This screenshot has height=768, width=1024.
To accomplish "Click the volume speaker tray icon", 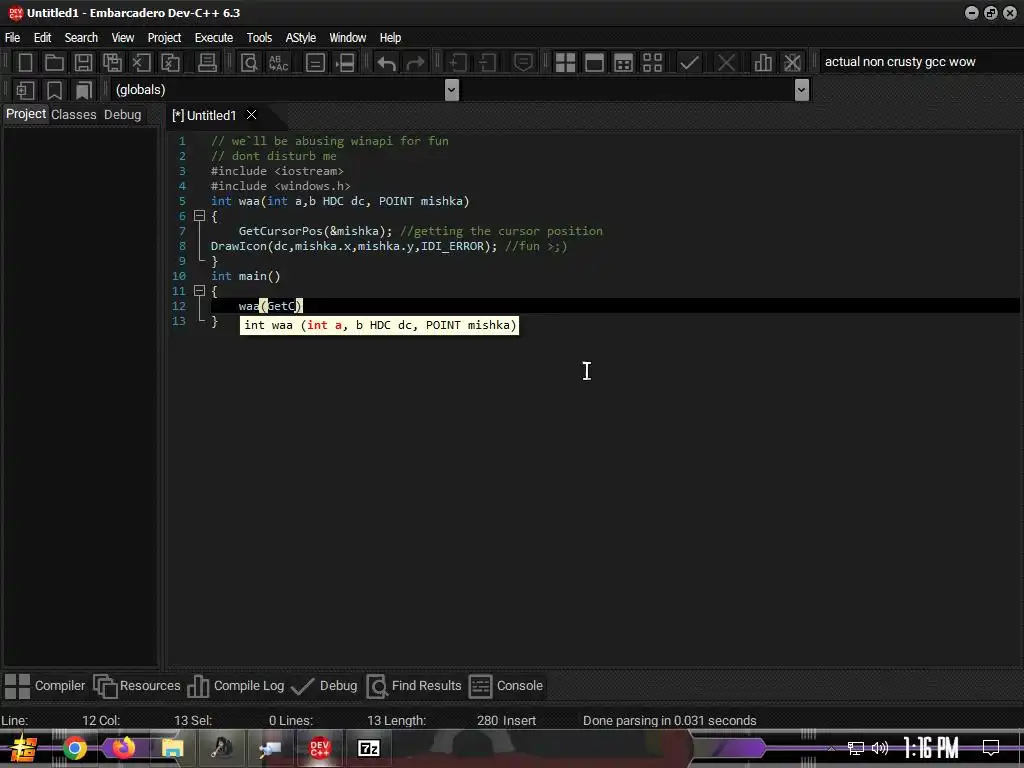I will pyautogui.click(x=880, y=748).
